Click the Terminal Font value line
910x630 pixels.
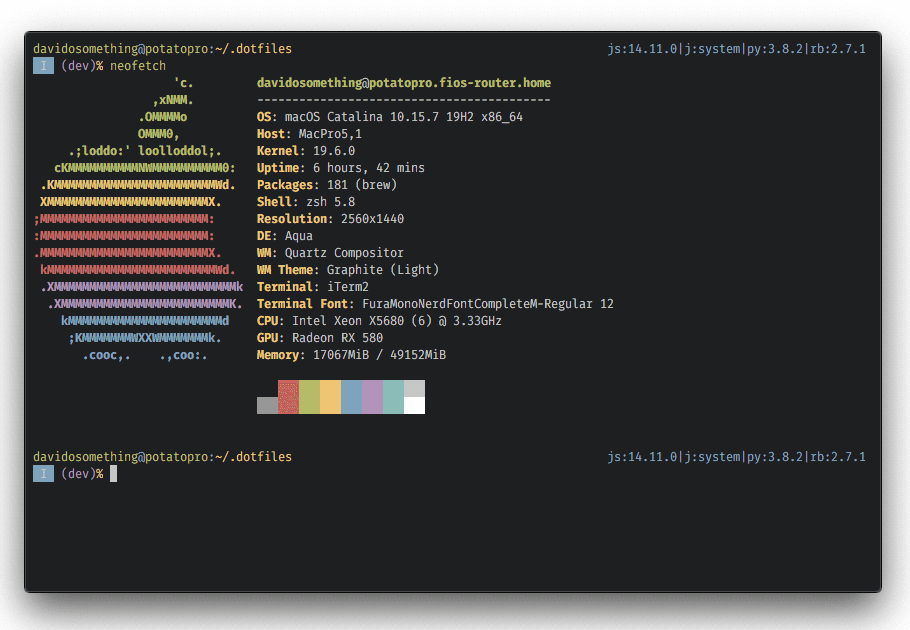(435, 304)
